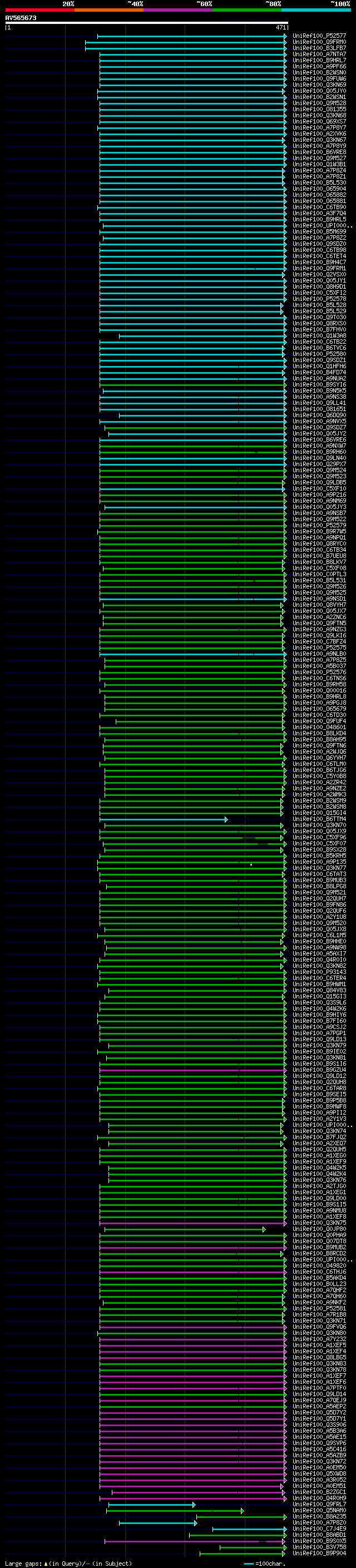The height and width of the screenshot is (1568, 356).
Task: Click UniRef100_A7PTF0 hit name
Action: 319,1388
